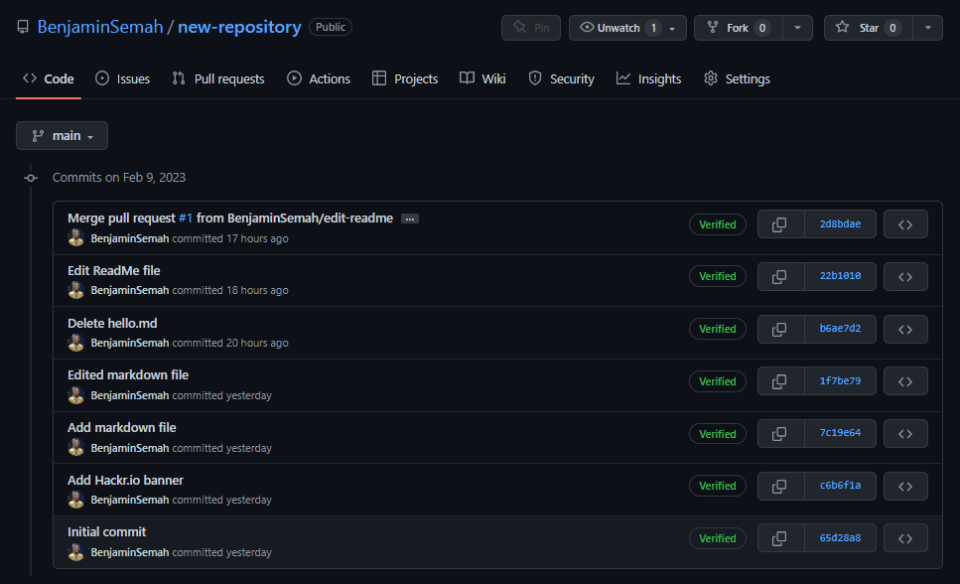
Task: Open the Fork options dropdown
Action: coord(799,27)
